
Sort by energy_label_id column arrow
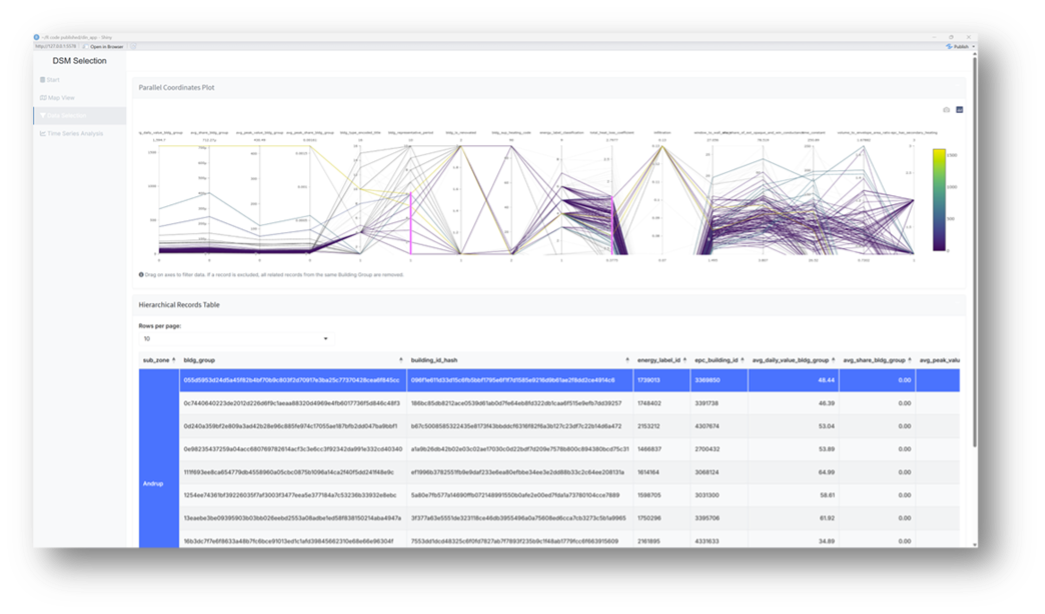(x=684, y=360)
